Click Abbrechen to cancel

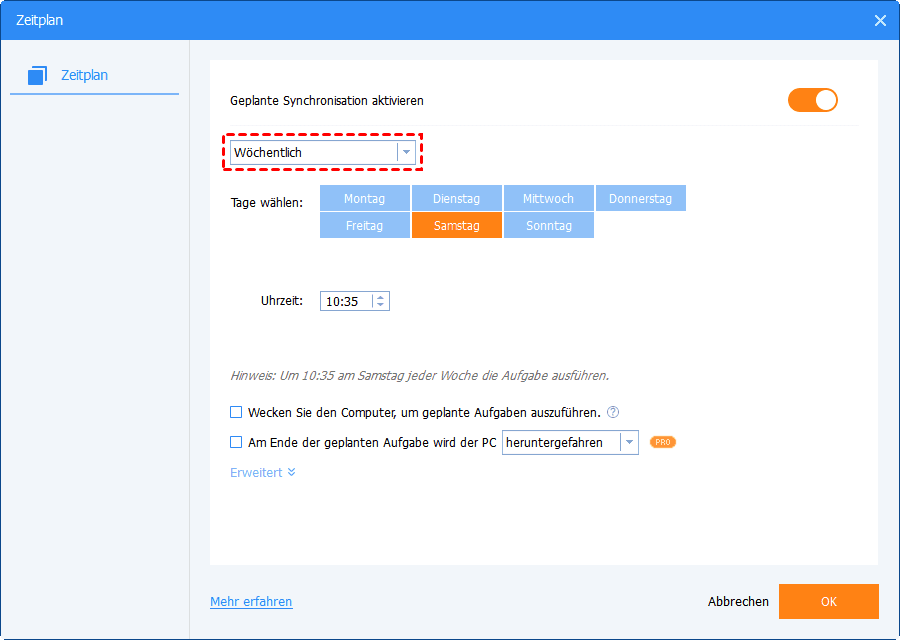738,602
